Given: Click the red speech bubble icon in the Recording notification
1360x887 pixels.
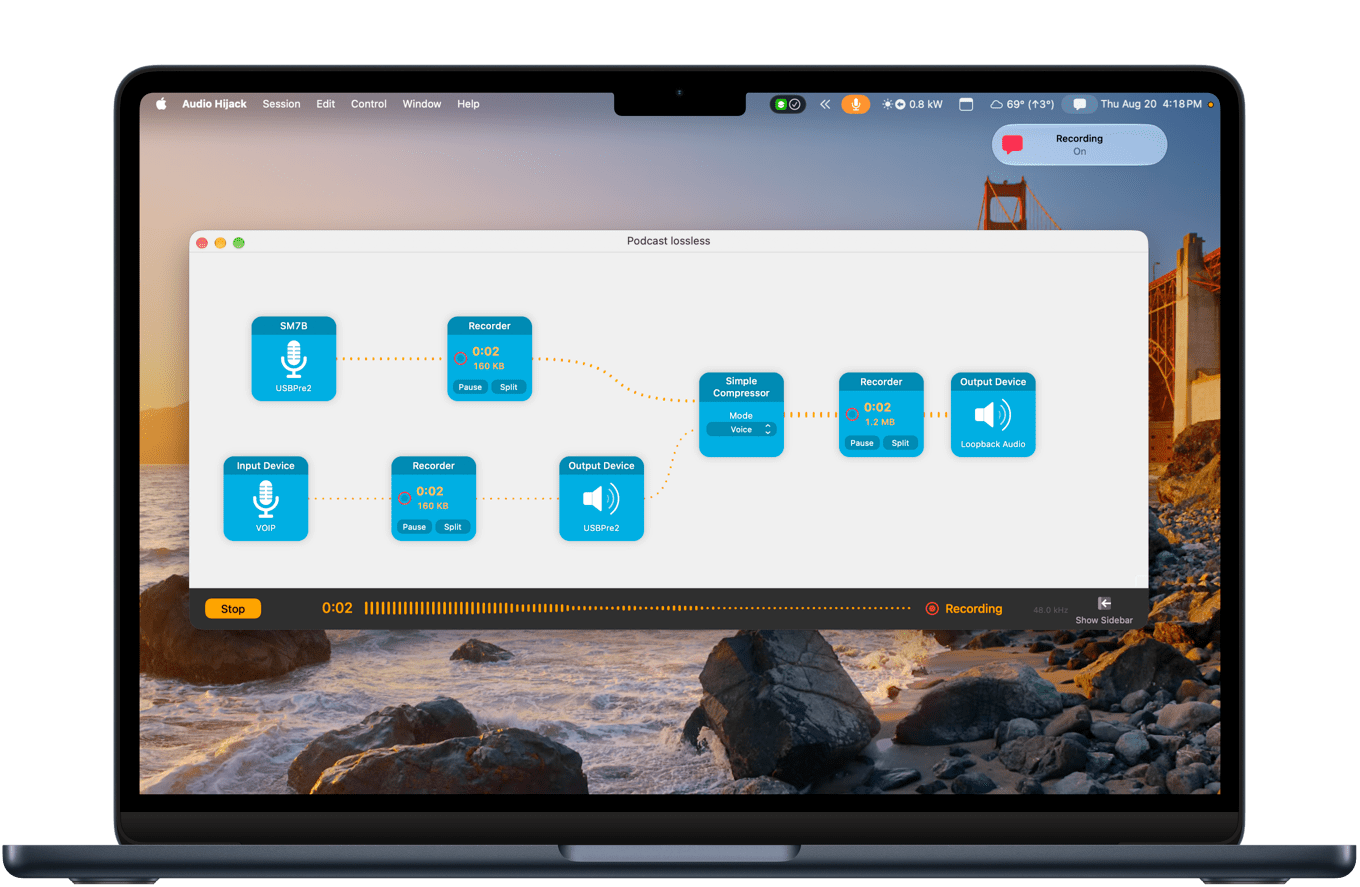Looking at the screenshot, I should pyautogui.click(x=1013, y=145).
